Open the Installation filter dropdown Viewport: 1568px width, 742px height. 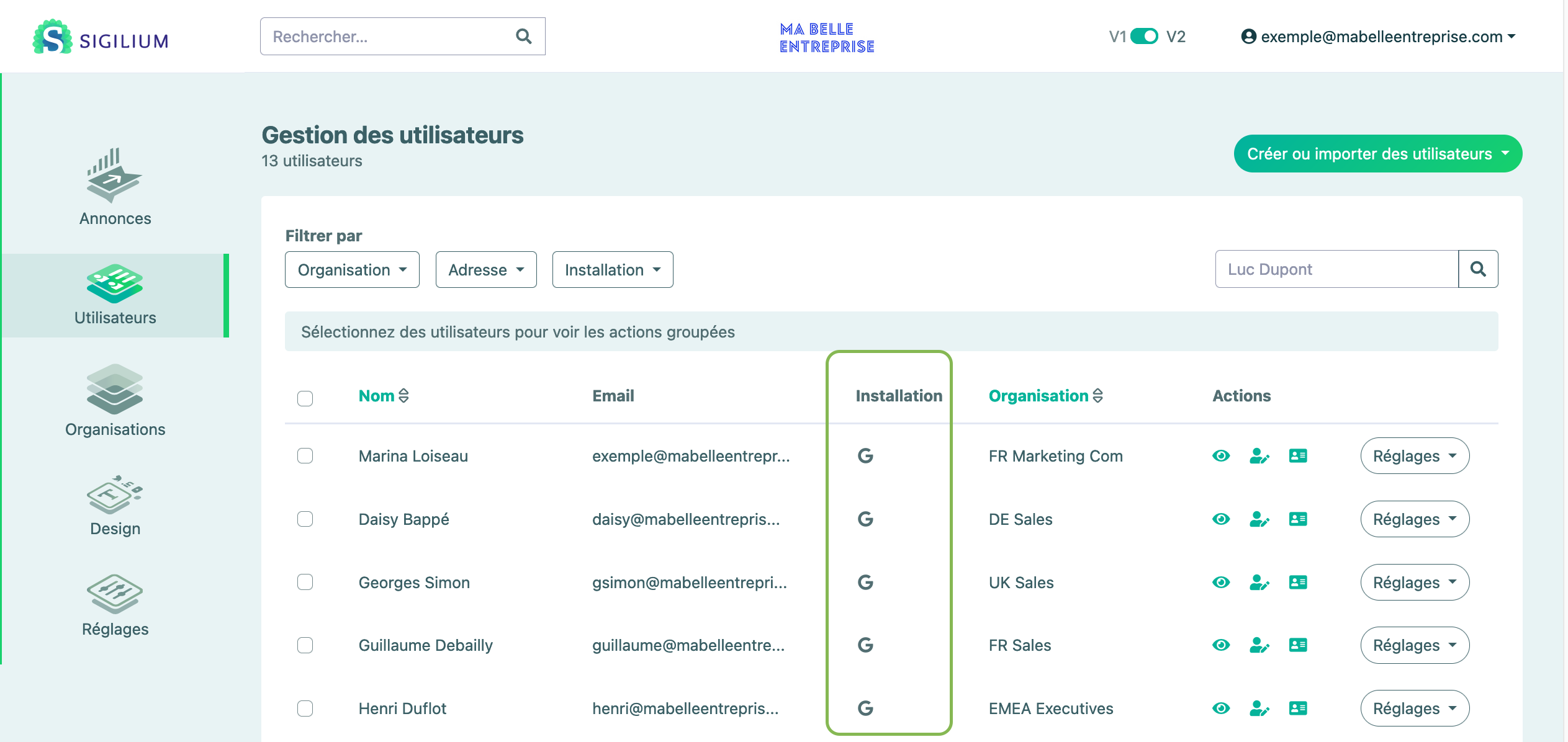pyautogui.click(x=612, y=270)
